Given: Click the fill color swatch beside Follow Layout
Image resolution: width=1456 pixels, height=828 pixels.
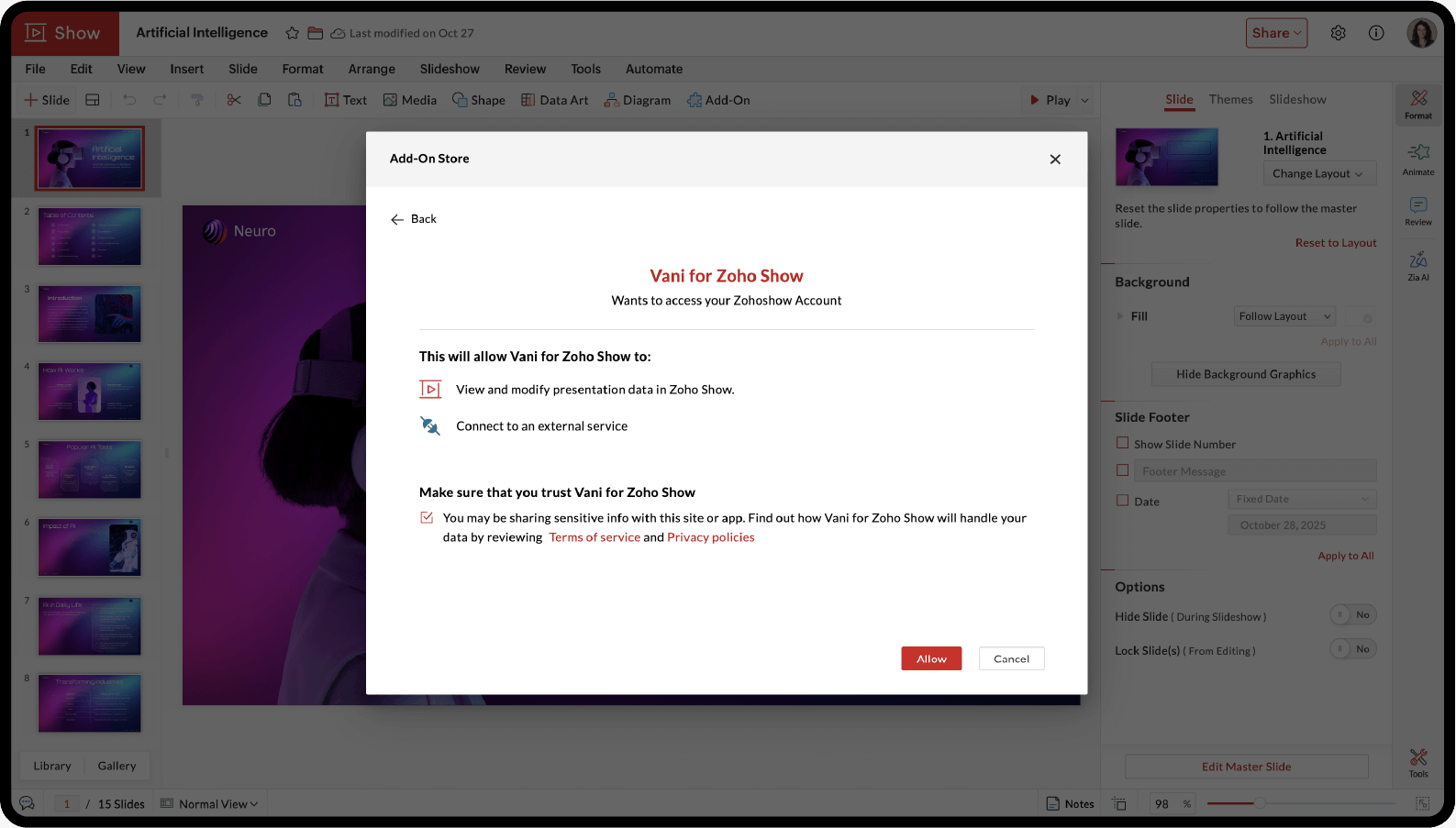Looking at the screenshot, I should [1362, 316].
